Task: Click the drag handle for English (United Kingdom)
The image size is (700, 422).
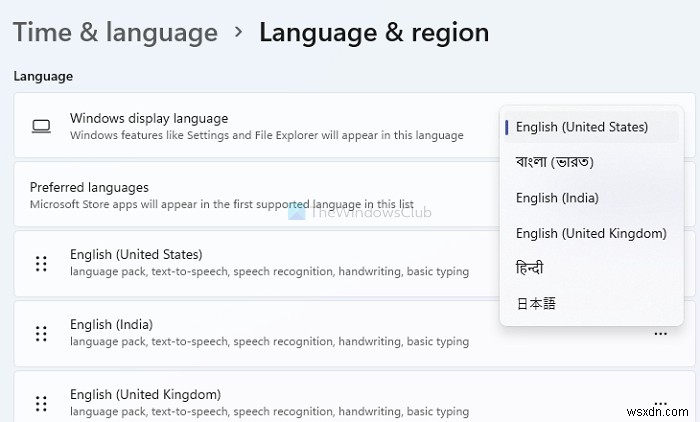Action: pos(41,403)
